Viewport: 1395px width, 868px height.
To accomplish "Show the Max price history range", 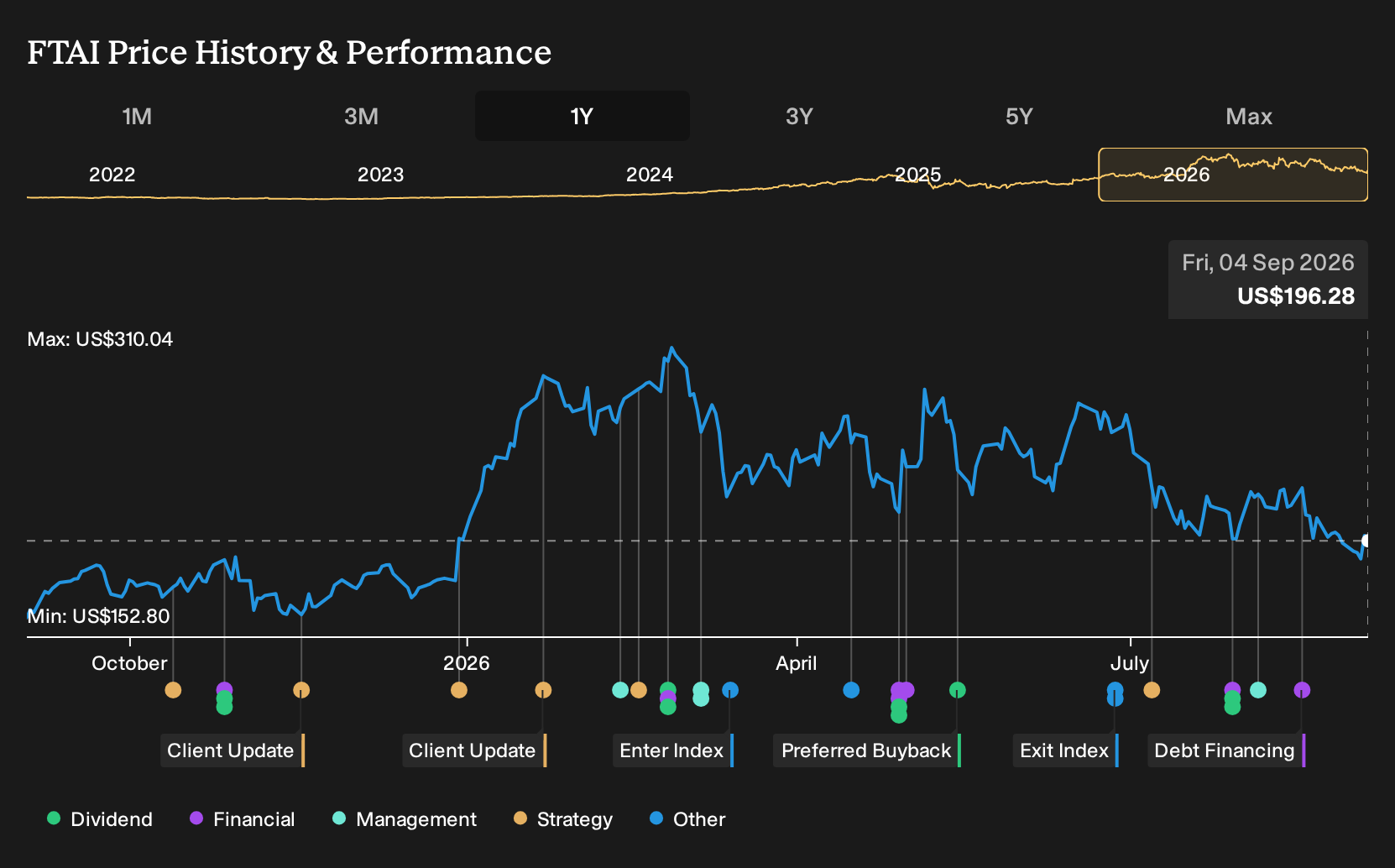I will (1249, 116).
